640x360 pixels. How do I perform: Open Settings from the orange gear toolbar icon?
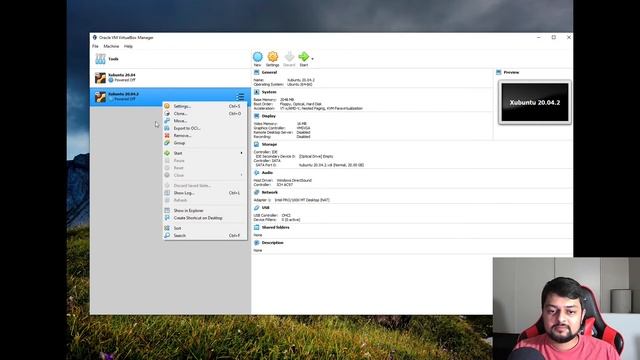273,57
